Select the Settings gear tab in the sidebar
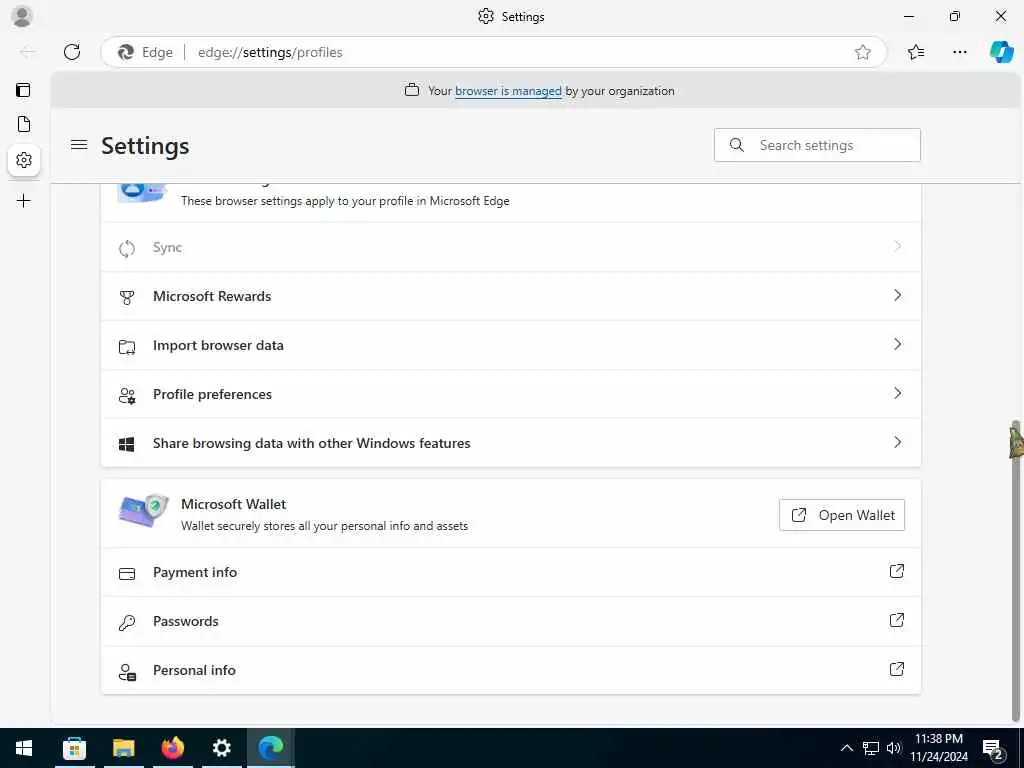 [24, 159]
